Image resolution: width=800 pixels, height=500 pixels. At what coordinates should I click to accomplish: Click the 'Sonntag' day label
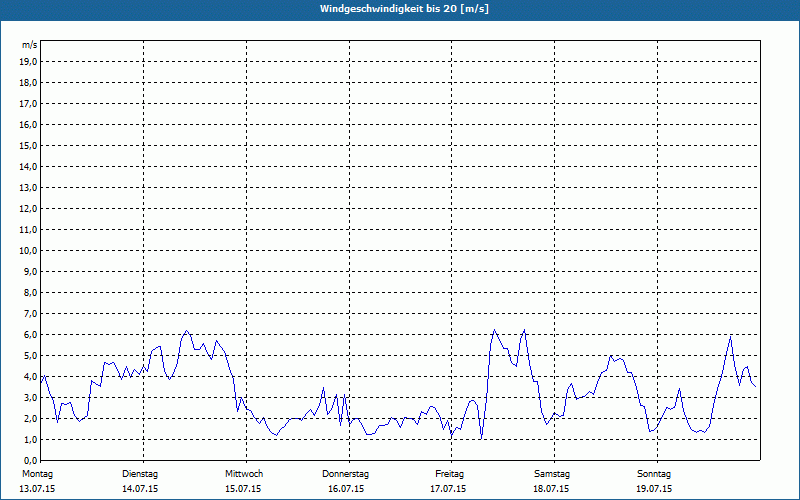(654, 474)
